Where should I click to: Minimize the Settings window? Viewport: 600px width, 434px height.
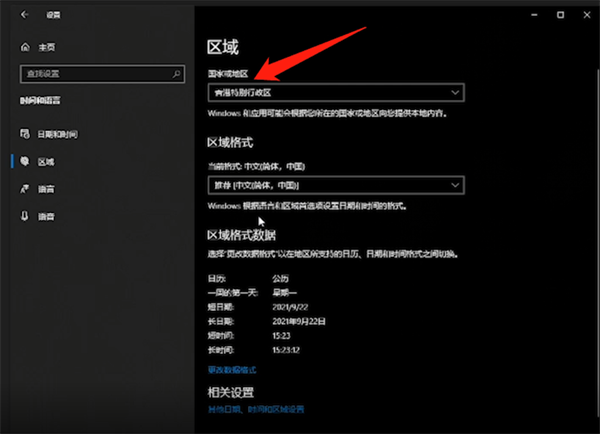coord(532,16)
